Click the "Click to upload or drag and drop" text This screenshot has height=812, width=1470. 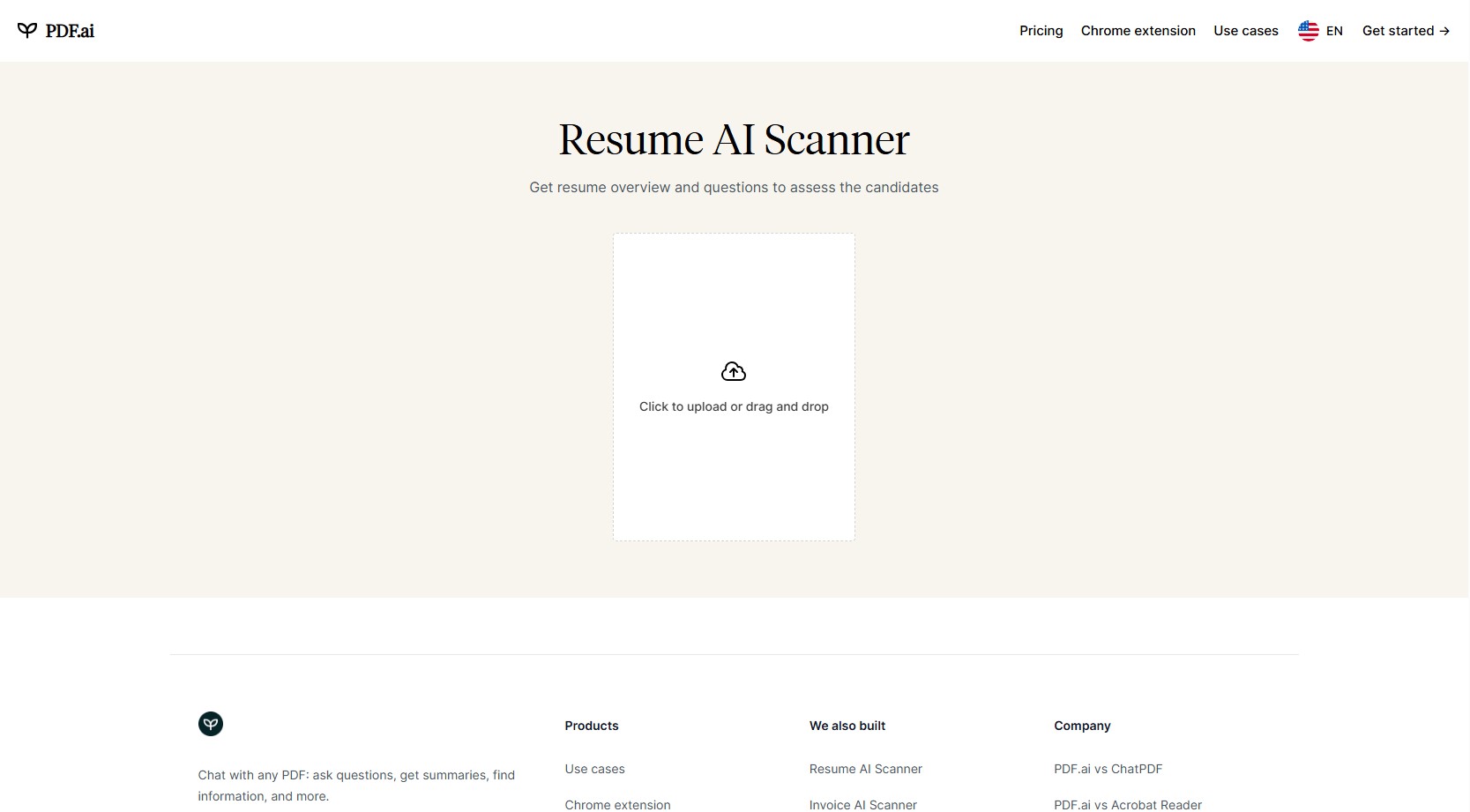(x=734, y=406)
